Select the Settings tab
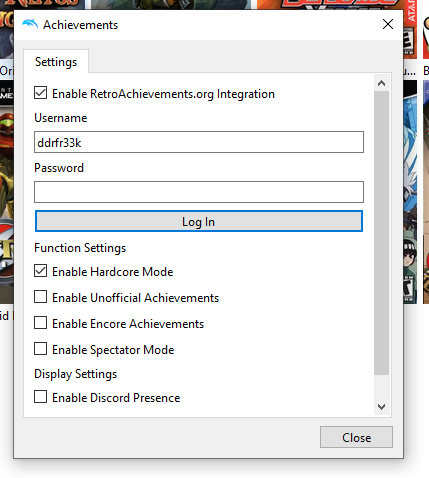The image size is (429, 478). point(56,62)
